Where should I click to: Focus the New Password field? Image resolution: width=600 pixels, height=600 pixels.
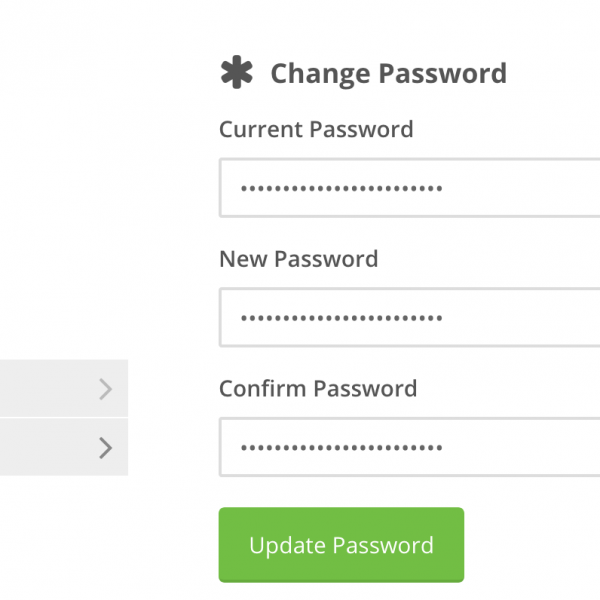coord(500,317)
